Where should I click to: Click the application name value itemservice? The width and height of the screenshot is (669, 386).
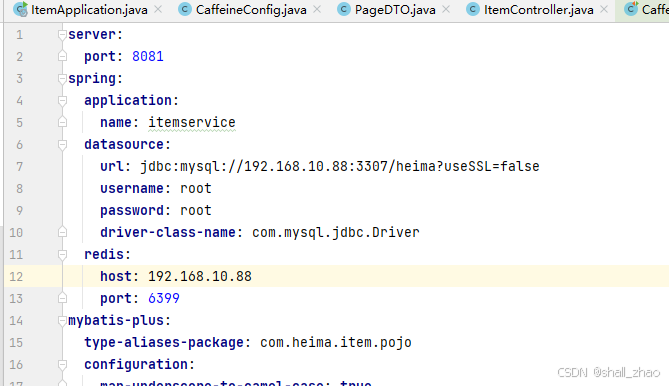coord(192,122)
